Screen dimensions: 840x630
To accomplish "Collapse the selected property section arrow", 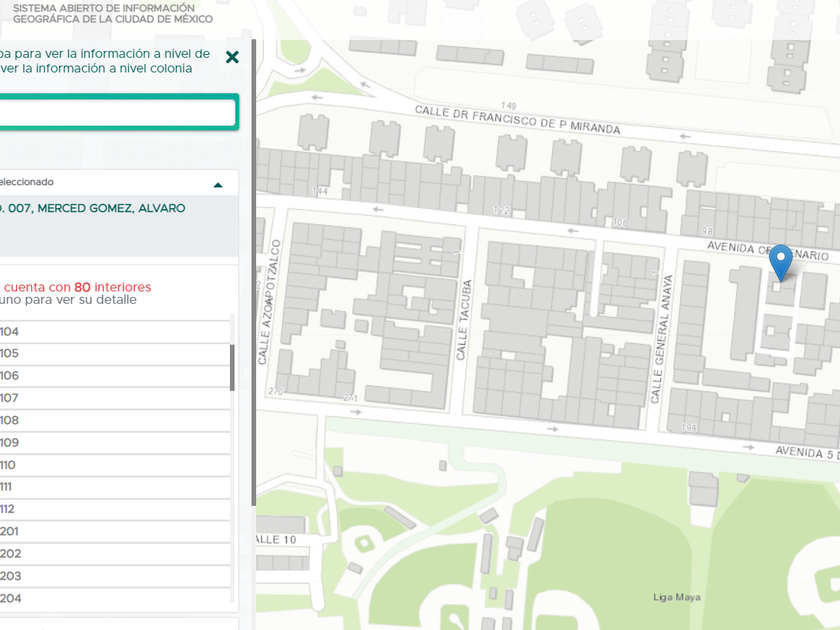I will tap(218, 185).
